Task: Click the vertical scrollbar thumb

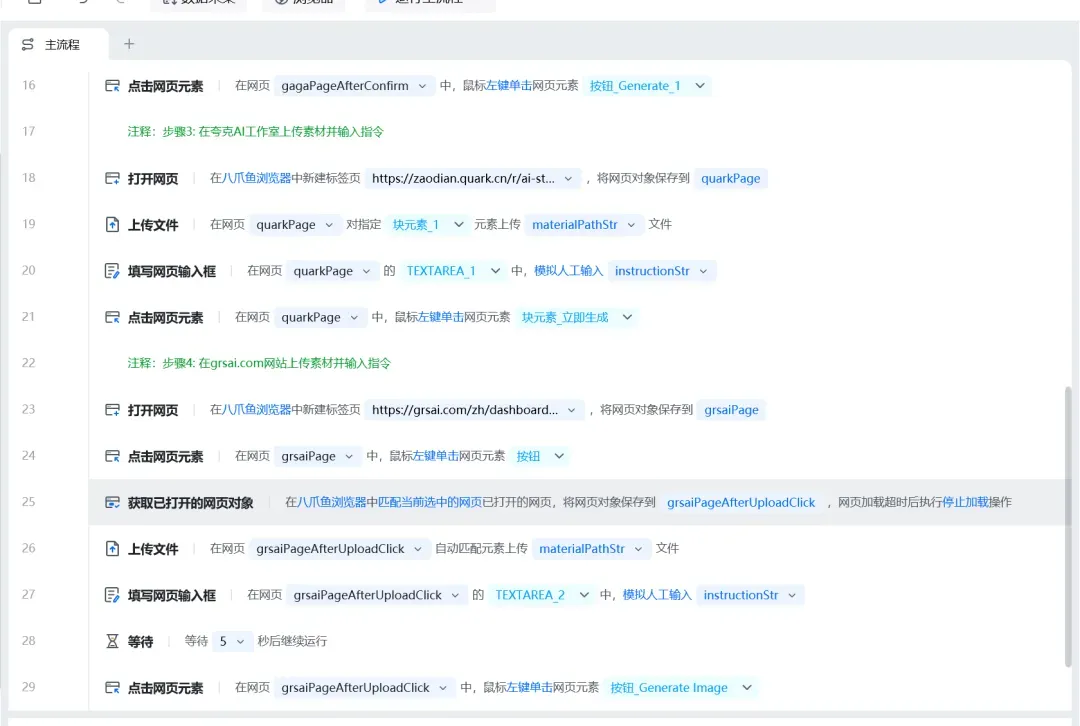Action: [x=1068, y=527]
